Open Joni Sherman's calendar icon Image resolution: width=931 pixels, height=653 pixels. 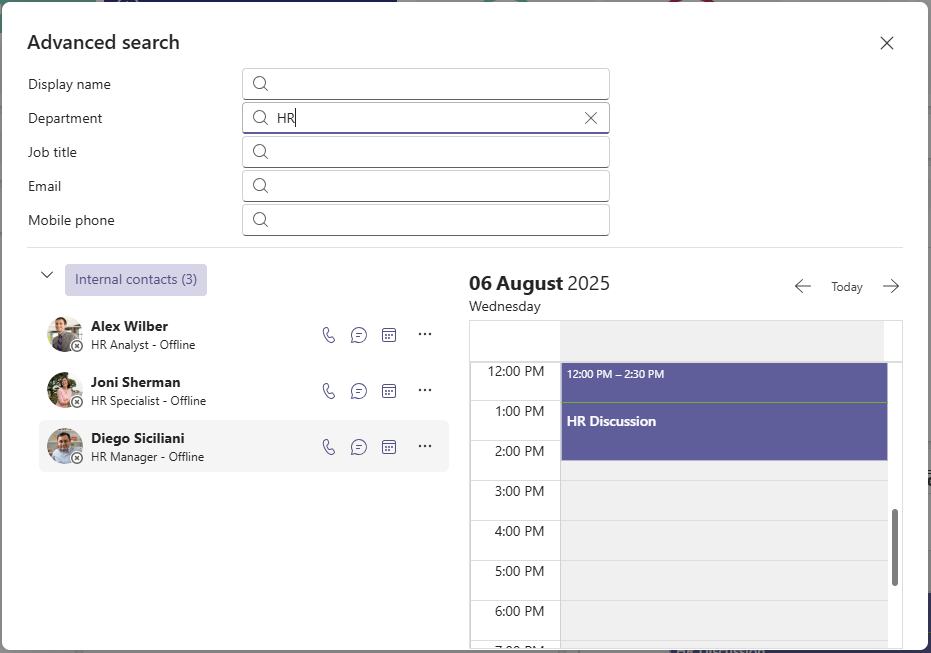coord(389,391)
